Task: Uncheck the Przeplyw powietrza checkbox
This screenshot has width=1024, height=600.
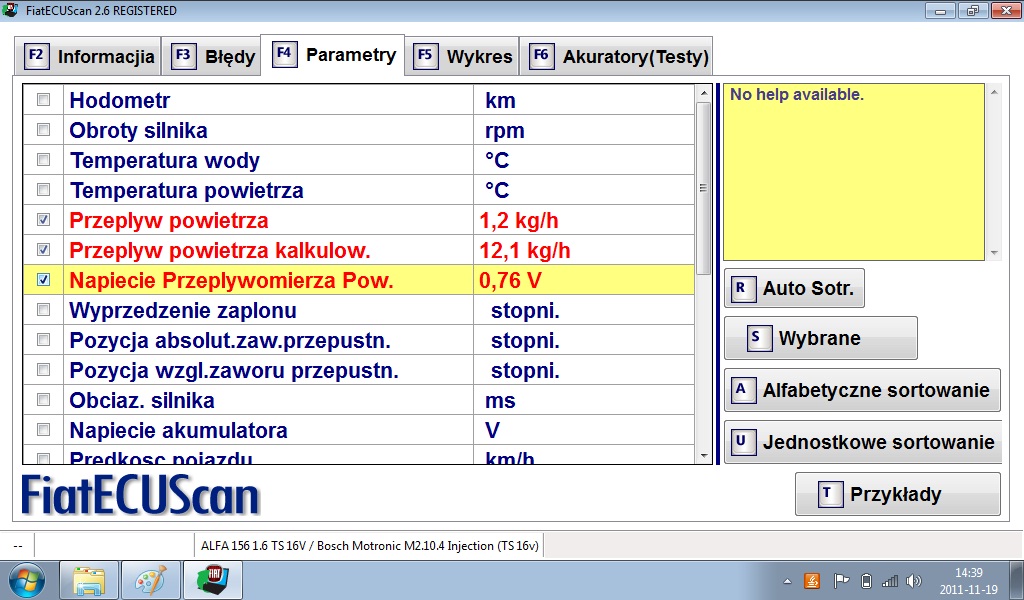Action: [44, 220]
